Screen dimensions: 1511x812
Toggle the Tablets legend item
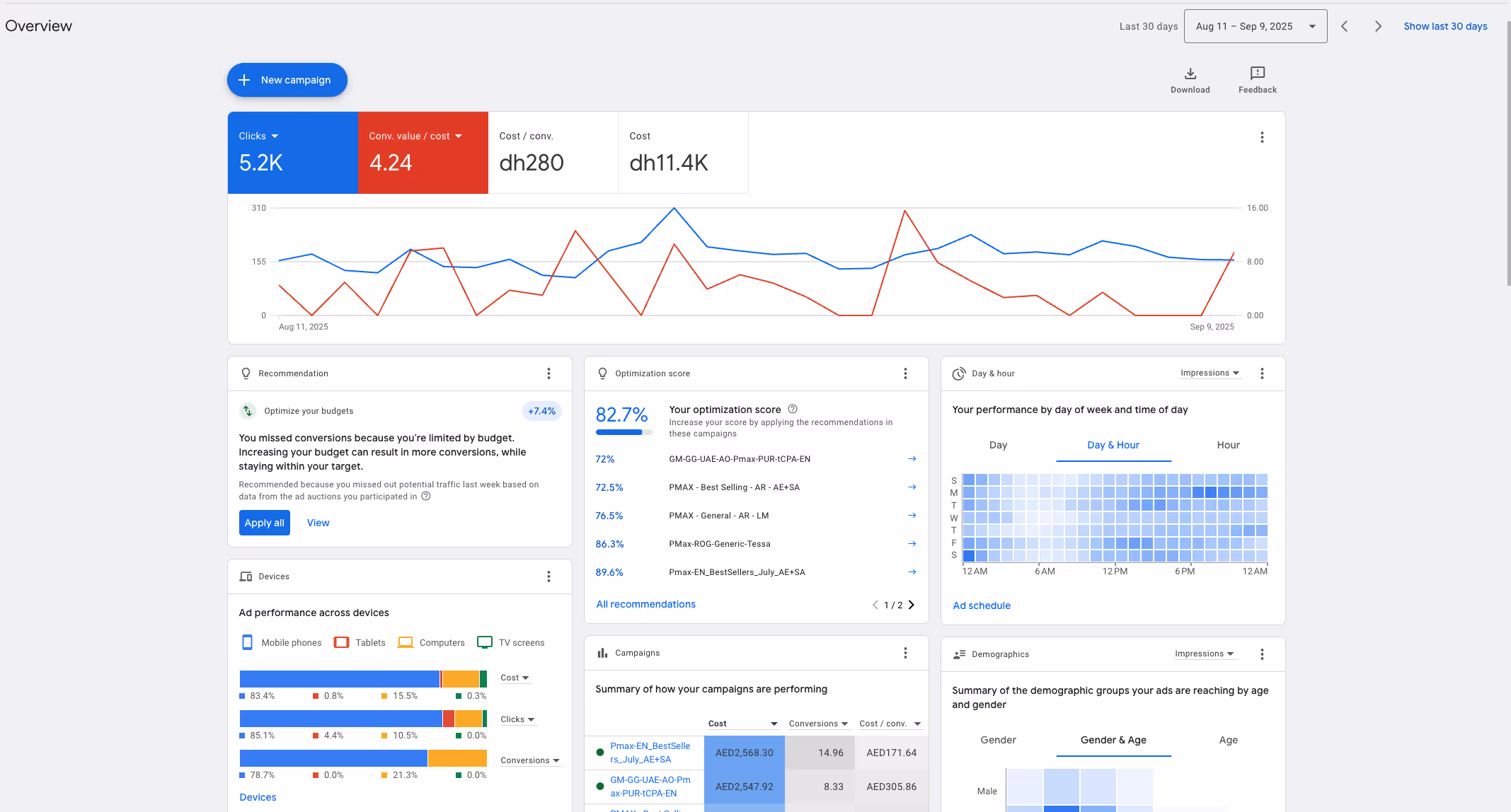tap(360, 642)
